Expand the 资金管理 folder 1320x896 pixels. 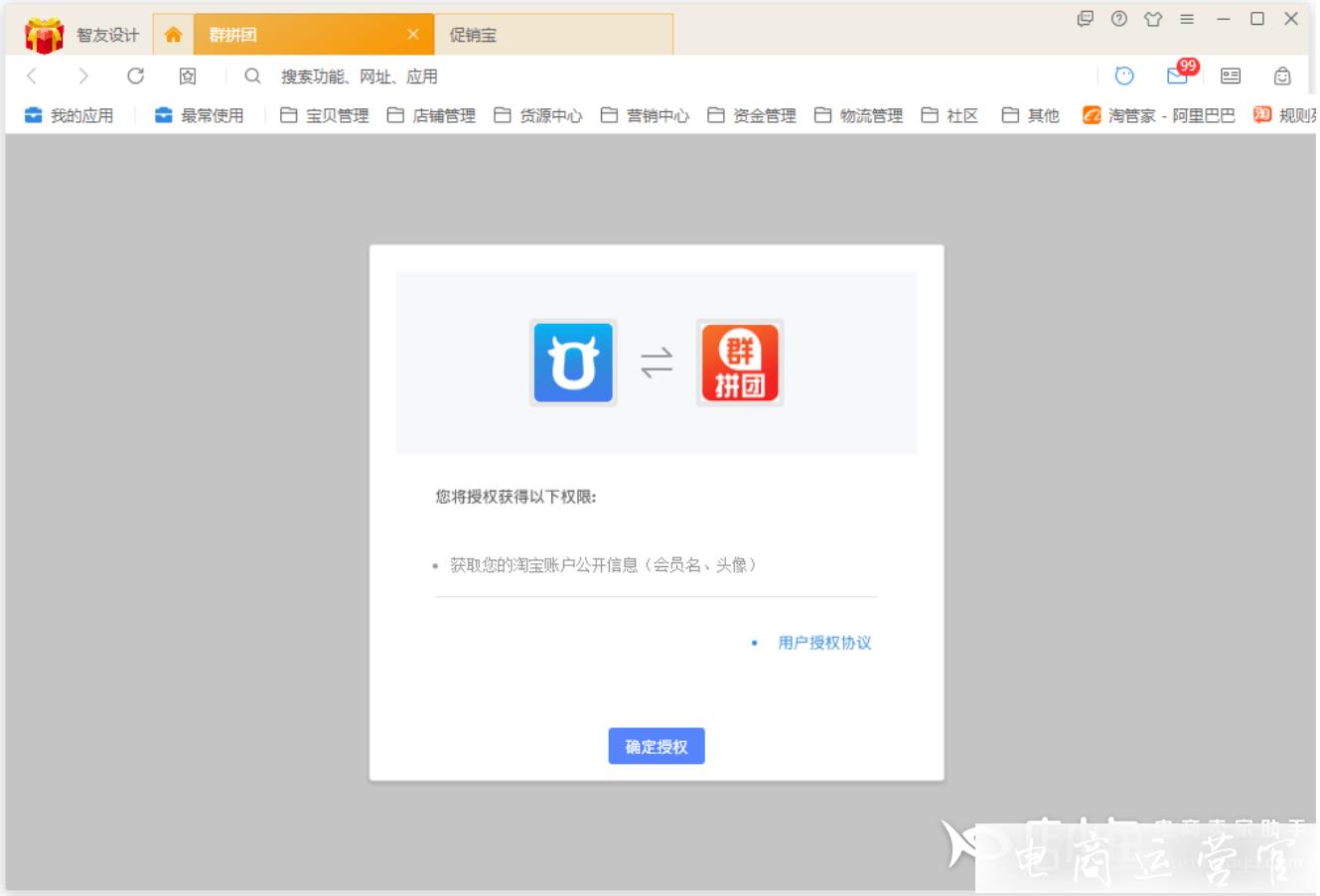tap(752, 115)
